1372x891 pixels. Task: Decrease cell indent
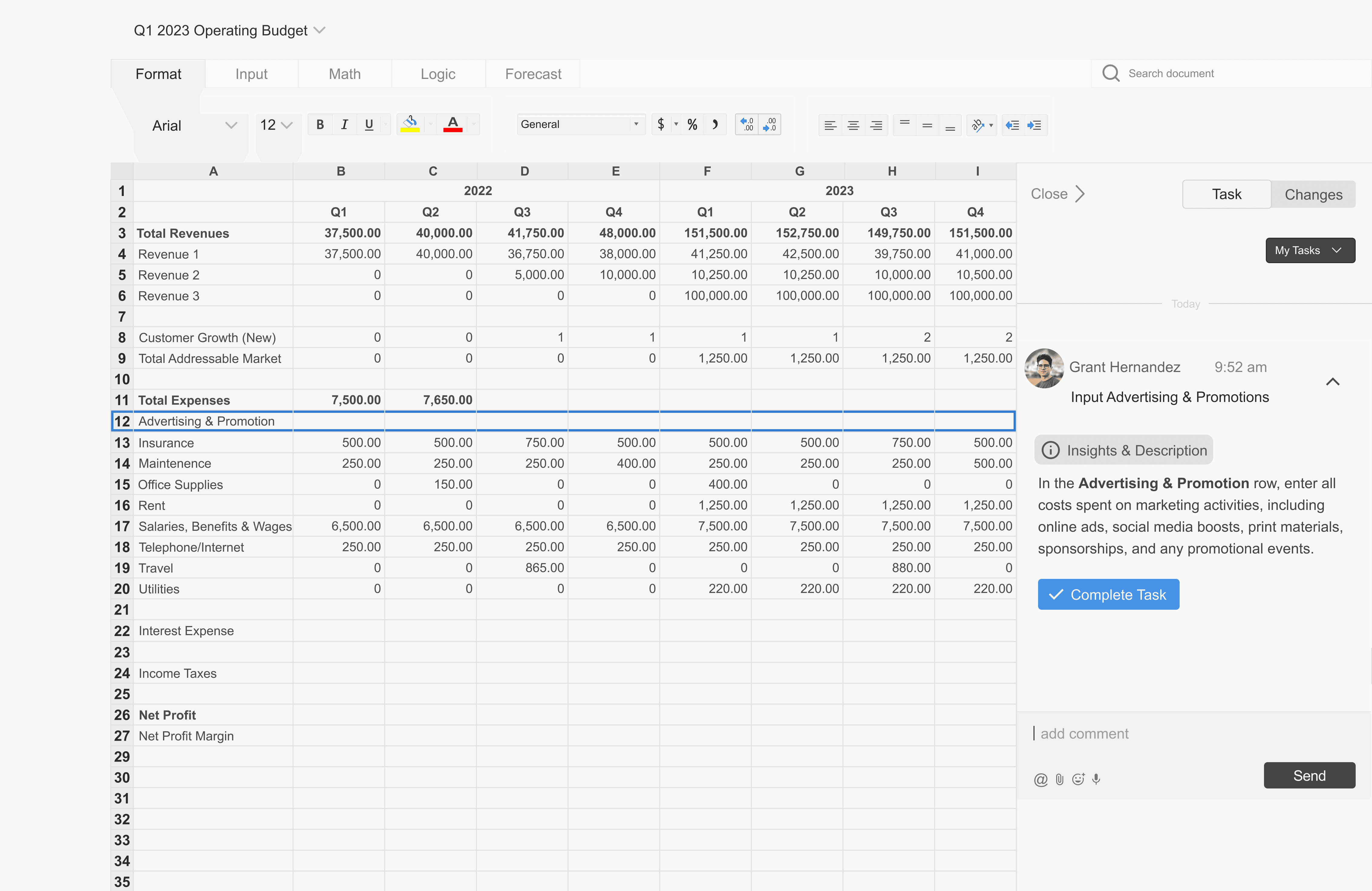tap(1012, 125)
